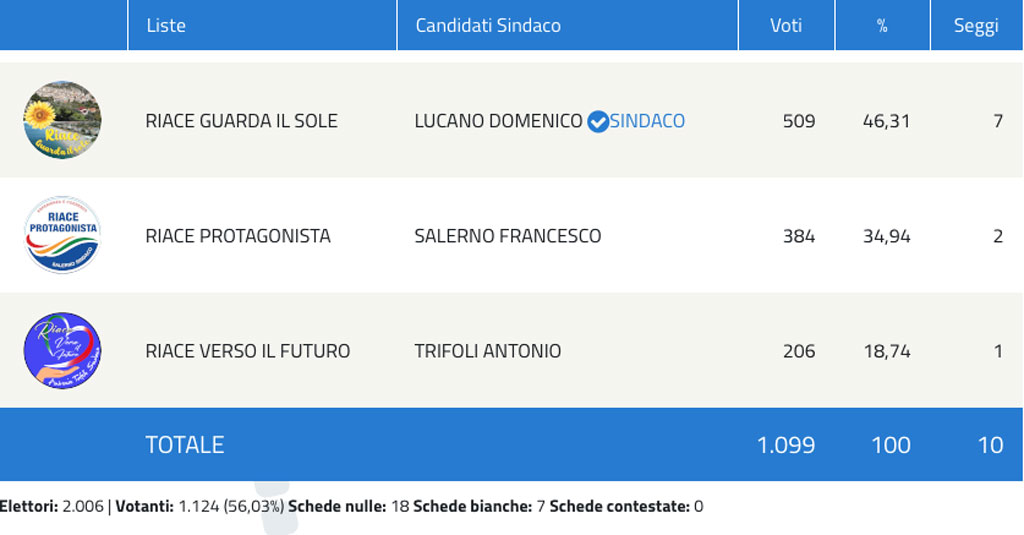The height and width of the screenshot is (535, 1024).
Task: Click the Riace Guarda il Sole sunflower logo
Action: click(62, 120)
